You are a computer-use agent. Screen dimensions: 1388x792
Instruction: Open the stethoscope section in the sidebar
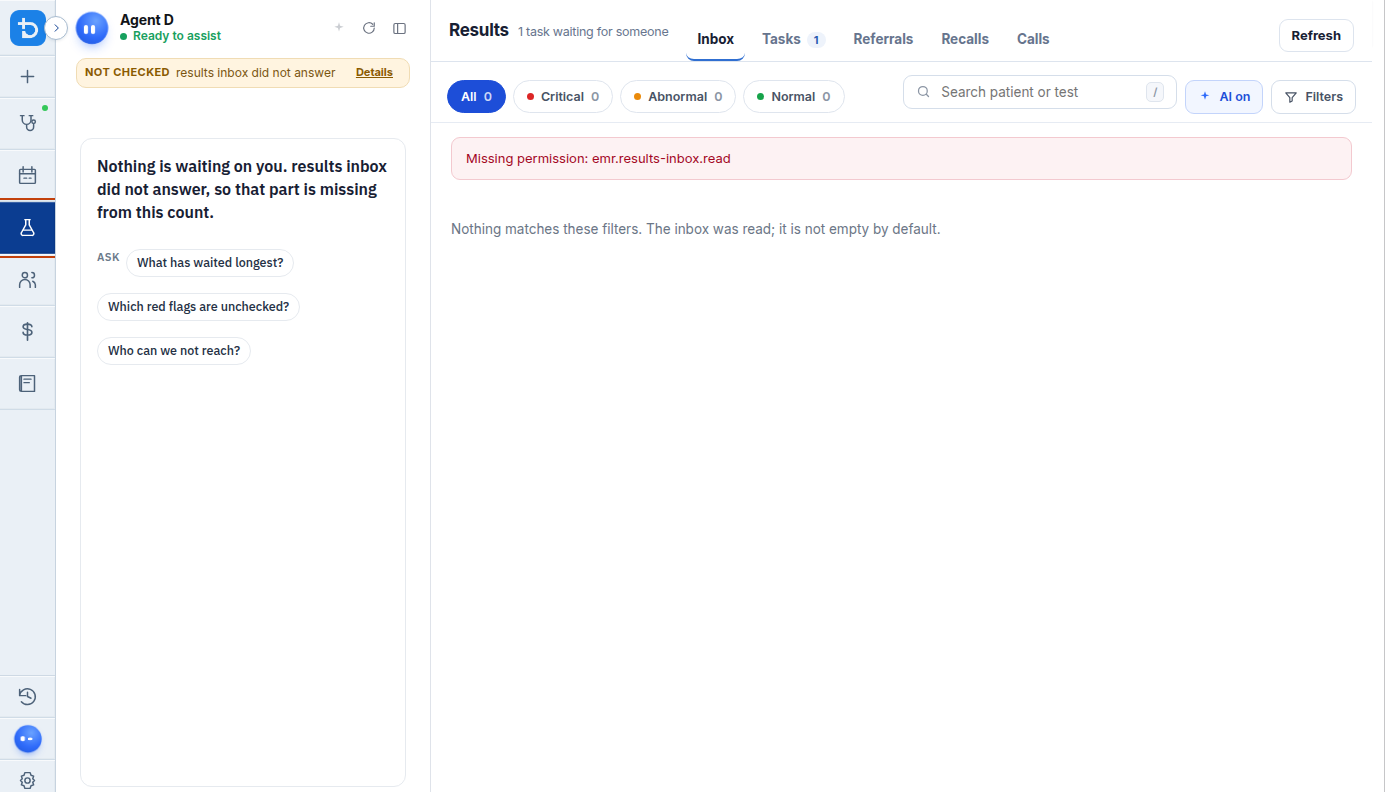27,123
